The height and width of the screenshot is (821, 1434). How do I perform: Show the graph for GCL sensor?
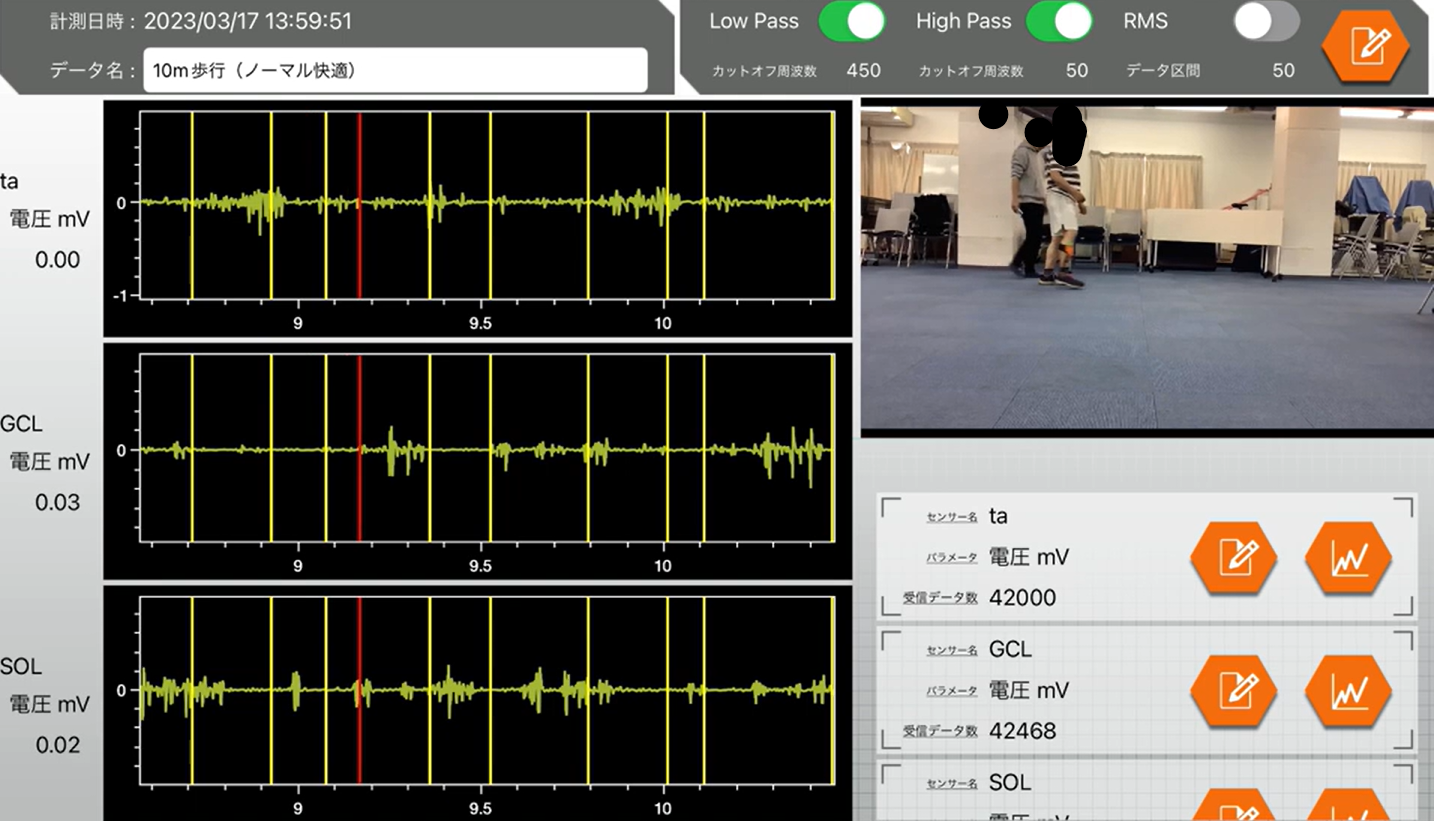click(x=1348, y=691)
